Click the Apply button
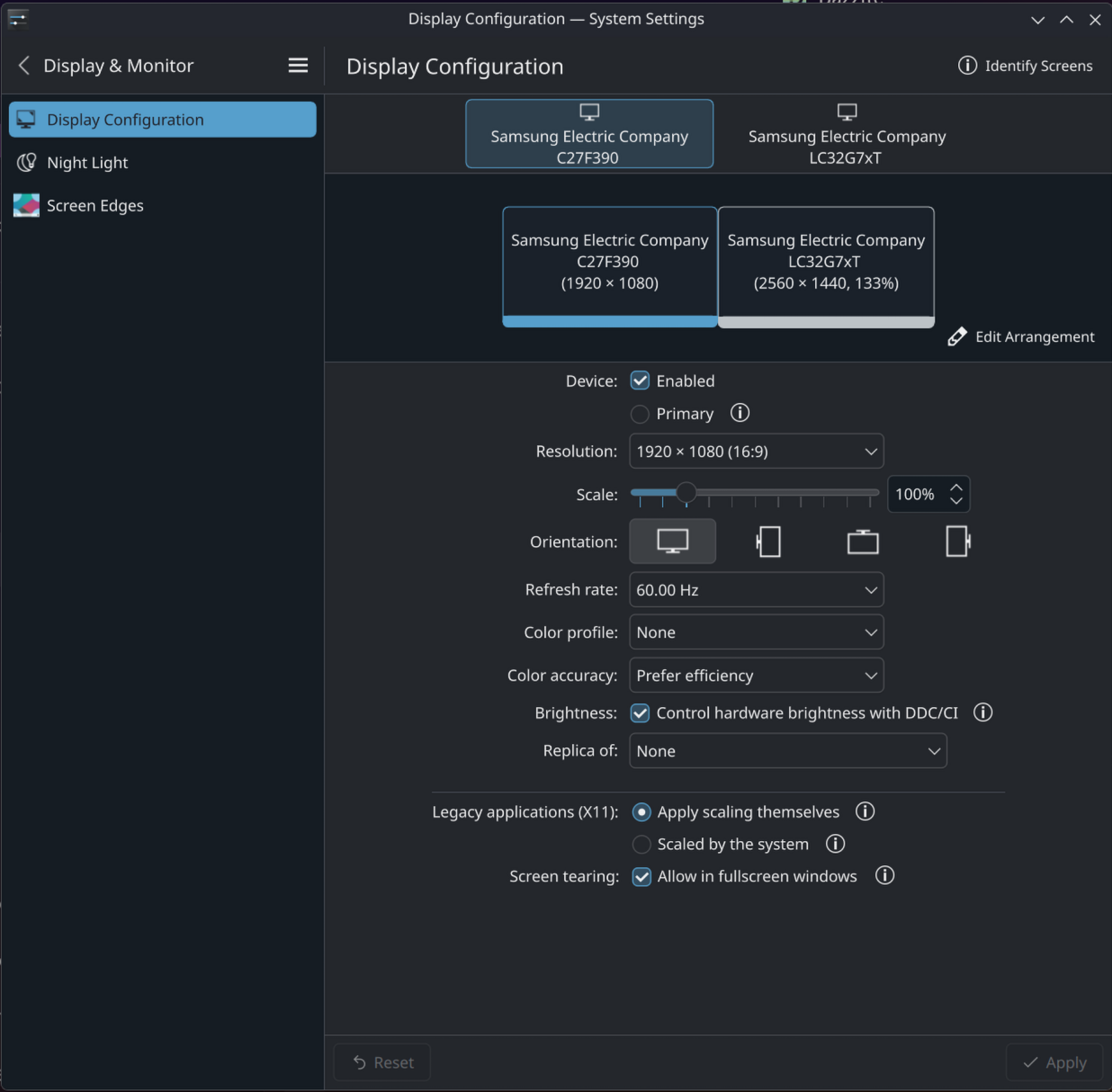 [1054, 1062]
